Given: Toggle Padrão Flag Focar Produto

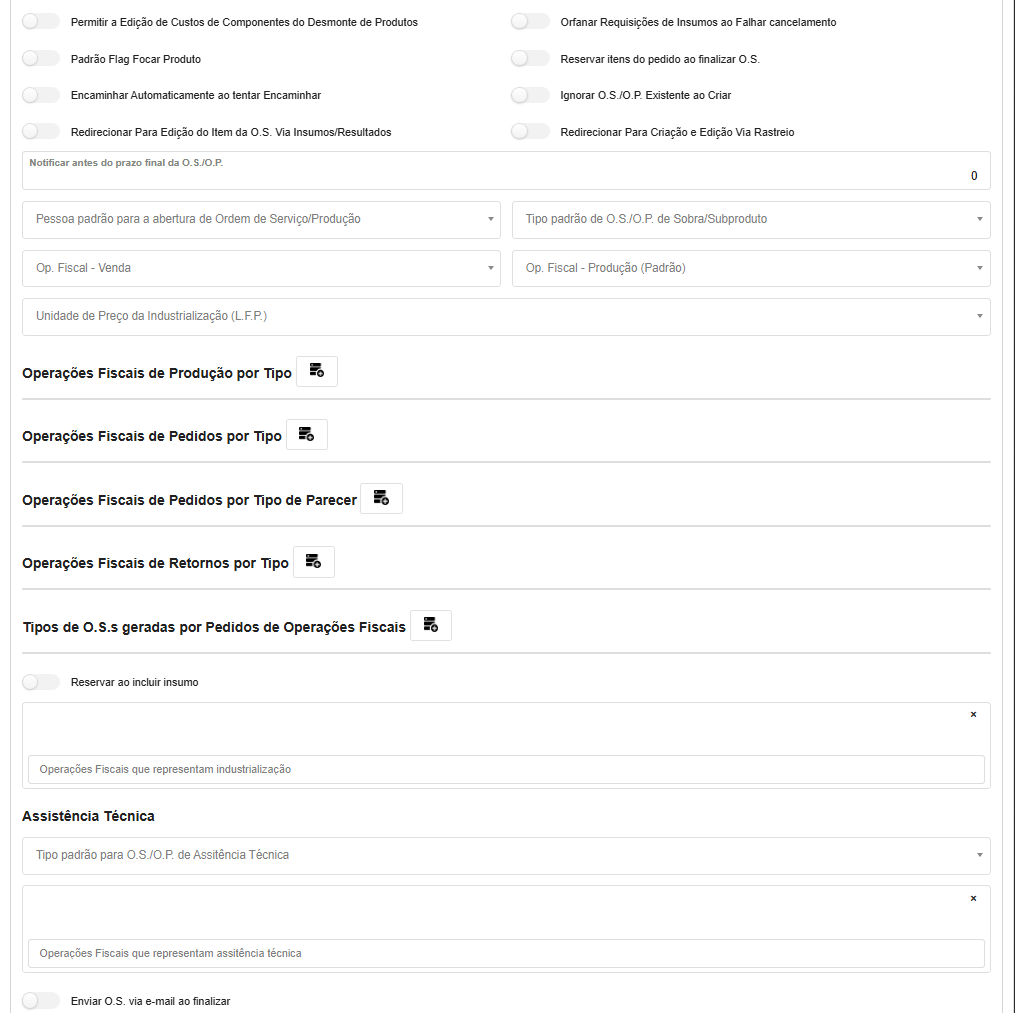Looking at the screenshot, I should [41, 59].
